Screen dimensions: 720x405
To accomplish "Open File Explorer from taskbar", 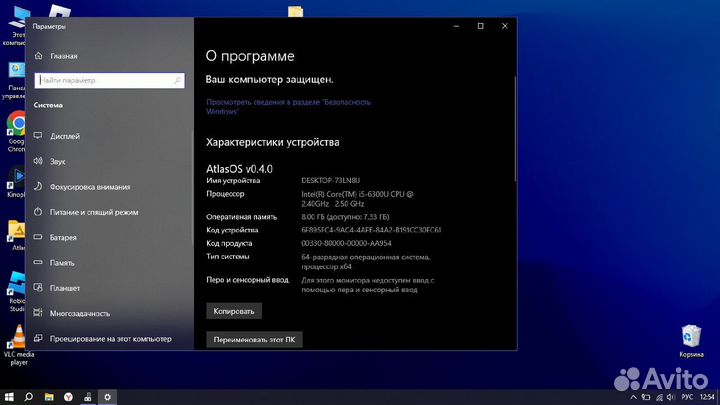I will pyautogui.click(x=49, y=397).
